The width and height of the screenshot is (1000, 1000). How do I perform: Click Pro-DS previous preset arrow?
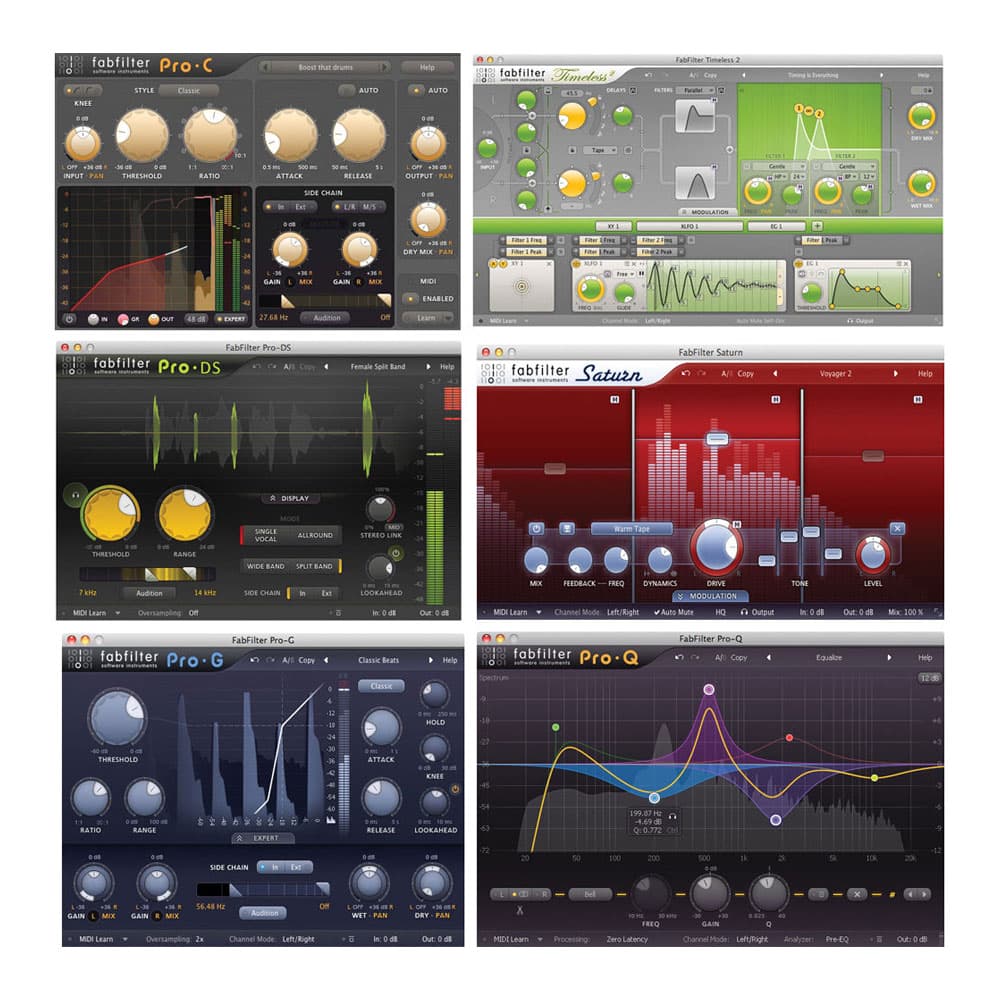click(x=326, y=367)
